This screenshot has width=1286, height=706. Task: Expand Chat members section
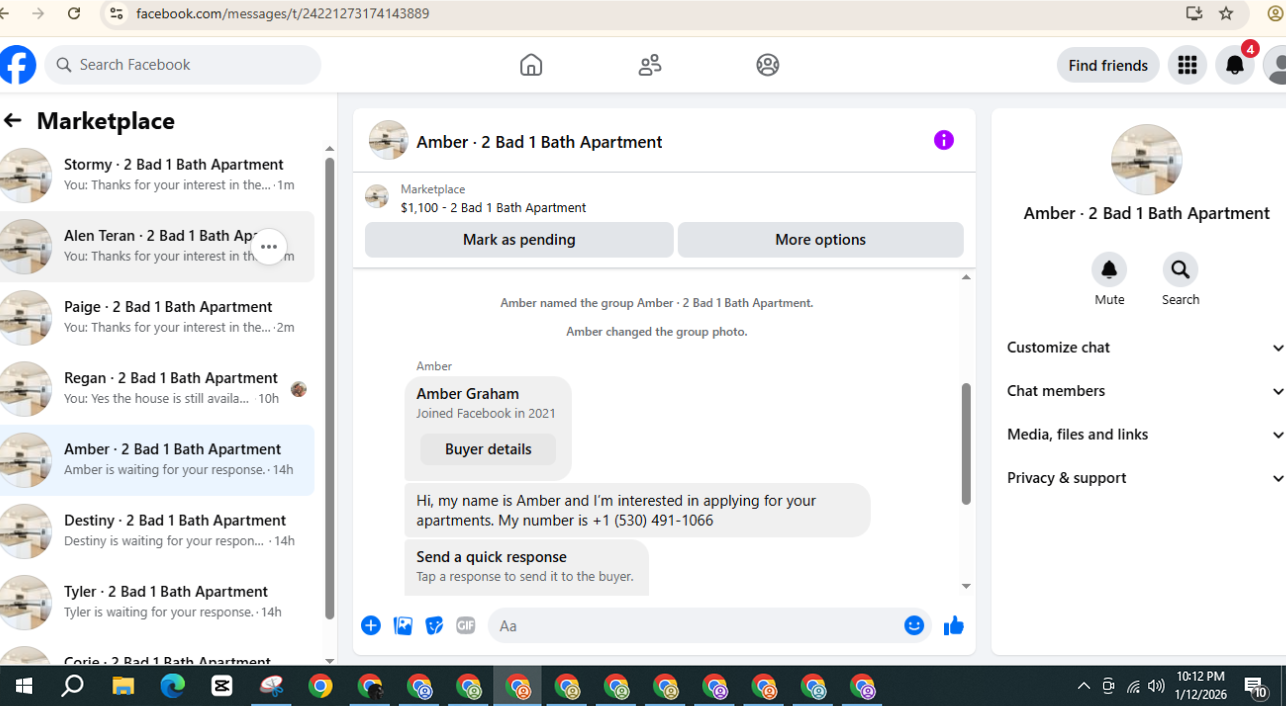pyautogui.click(x=1145, y=391)
